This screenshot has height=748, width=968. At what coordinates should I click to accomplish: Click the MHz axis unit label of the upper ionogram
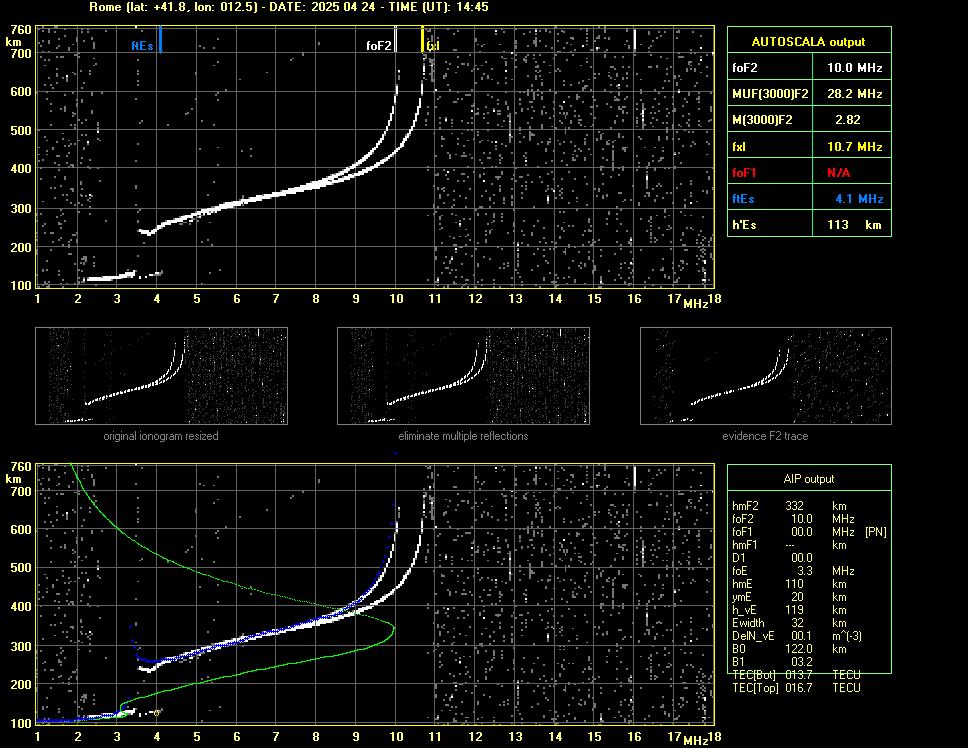(x=695, y=303)
